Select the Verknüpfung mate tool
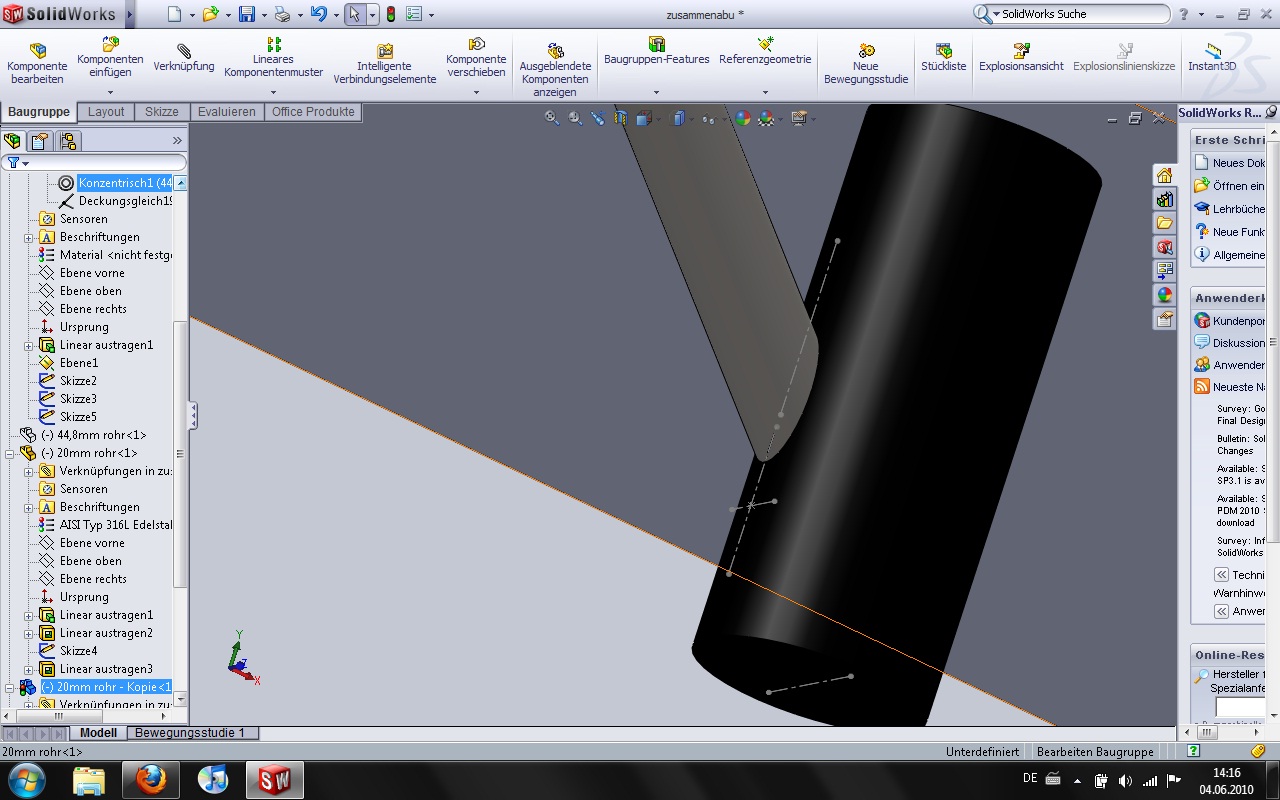1280x800 pixels. pyautogui.click(x=184, y=57)
